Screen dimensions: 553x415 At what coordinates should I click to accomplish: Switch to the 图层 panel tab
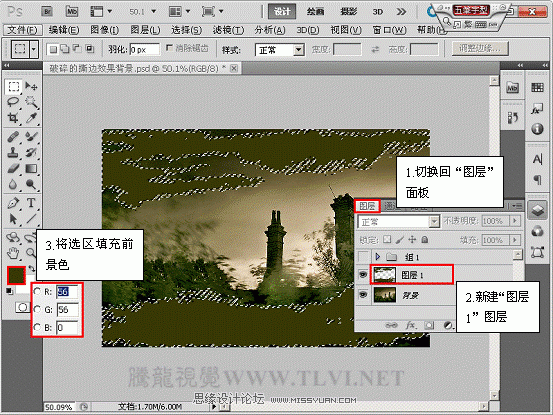[x=367, y=206]
